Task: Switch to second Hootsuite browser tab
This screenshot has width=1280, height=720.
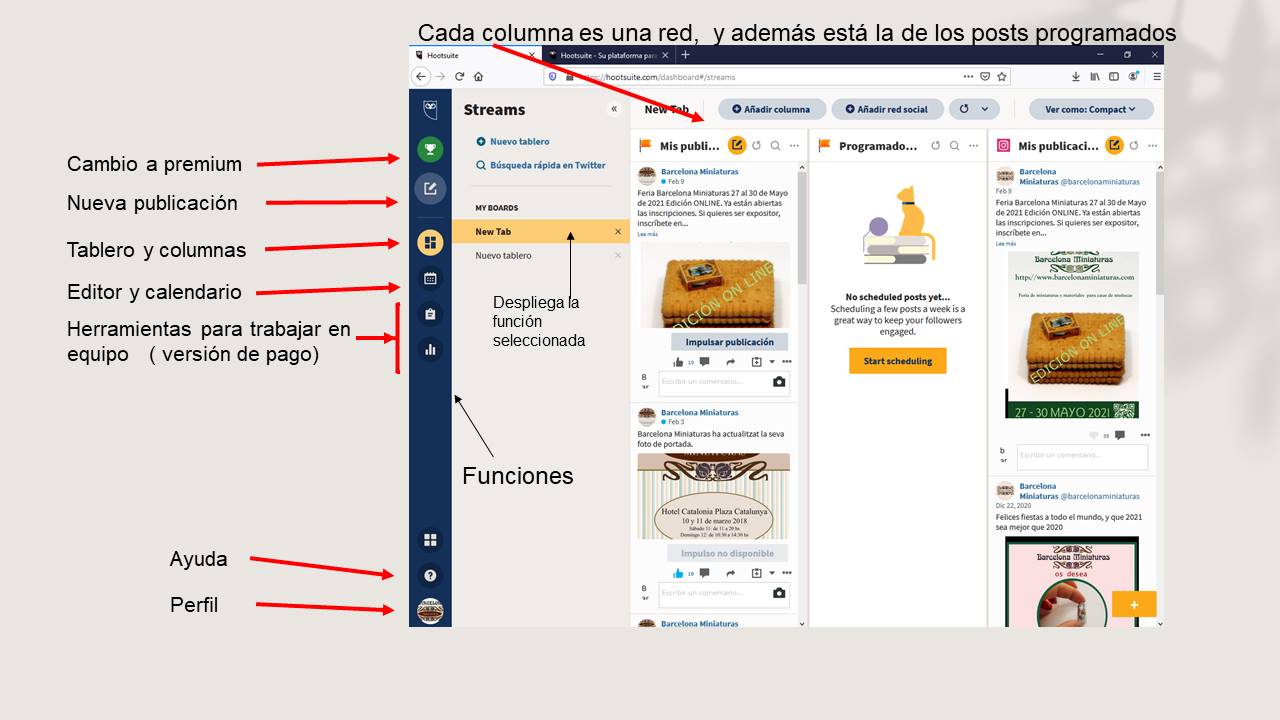Action: (x=607, y=55)
